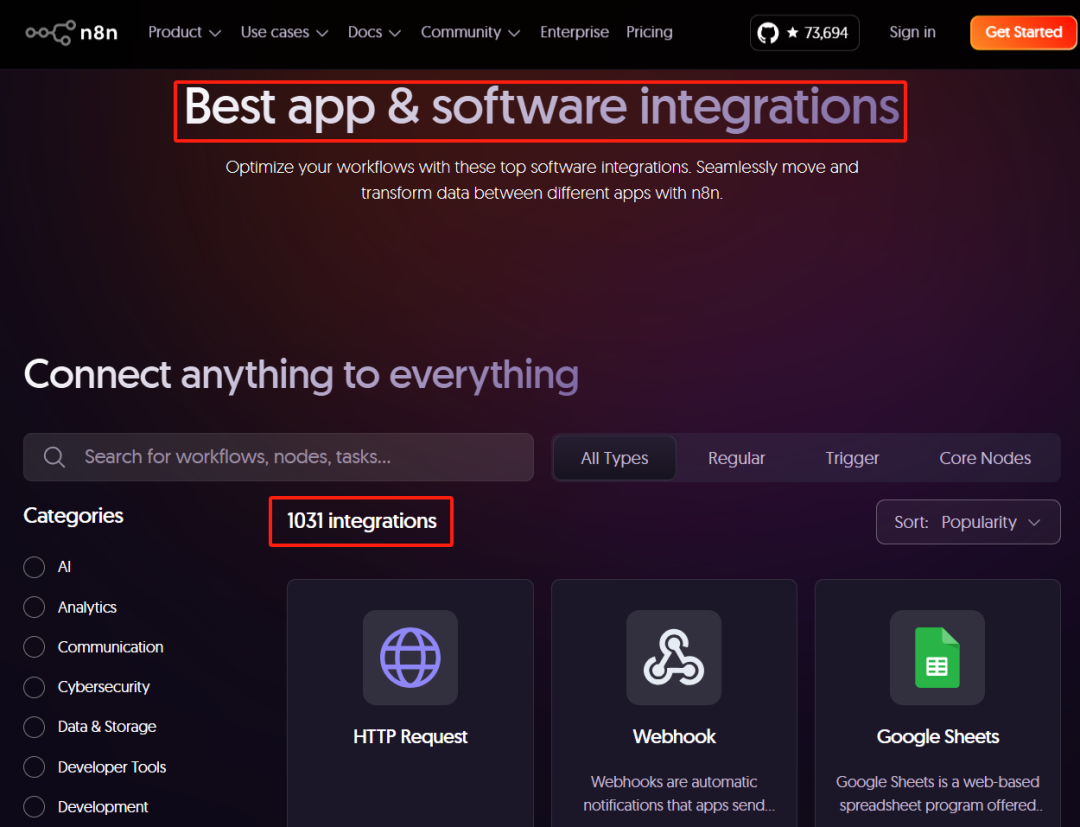Open the Webhook icon card
Image resolution: width=1080 pixels, height=827 pixels.
coord(674,658)
